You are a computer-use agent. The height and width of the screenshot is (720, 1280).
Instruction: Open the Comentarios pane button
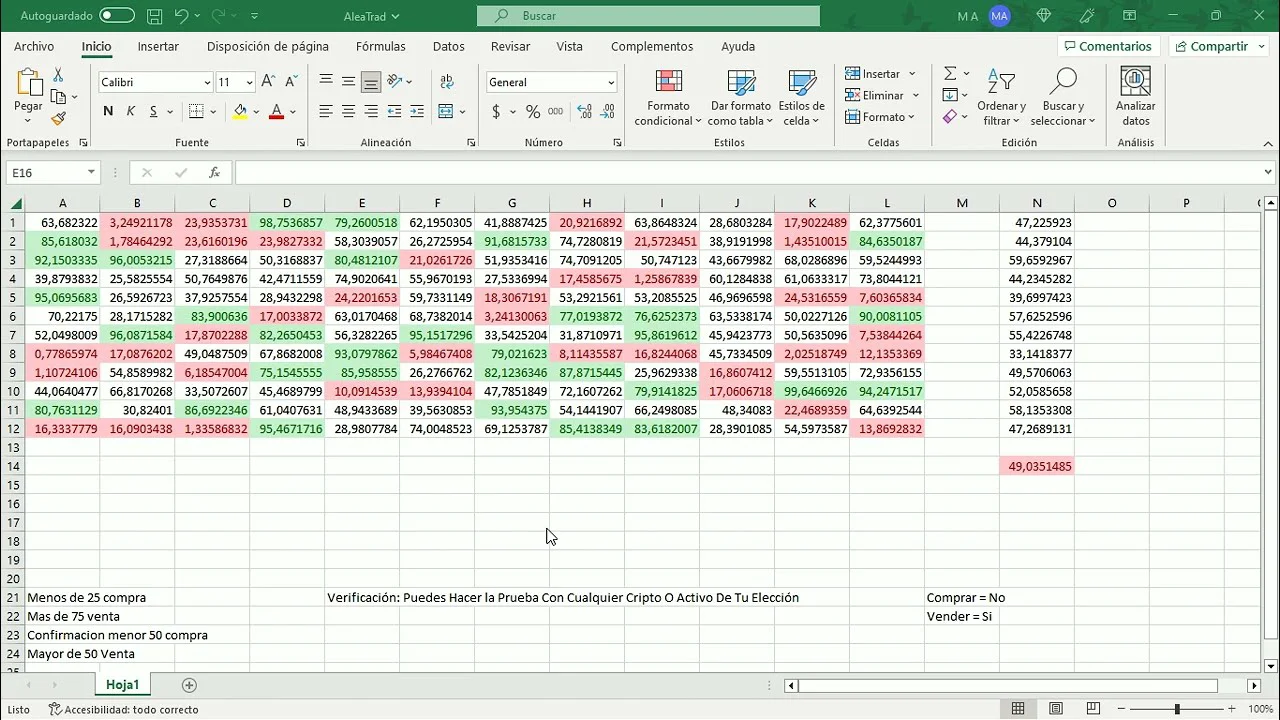click(1107, 47)
